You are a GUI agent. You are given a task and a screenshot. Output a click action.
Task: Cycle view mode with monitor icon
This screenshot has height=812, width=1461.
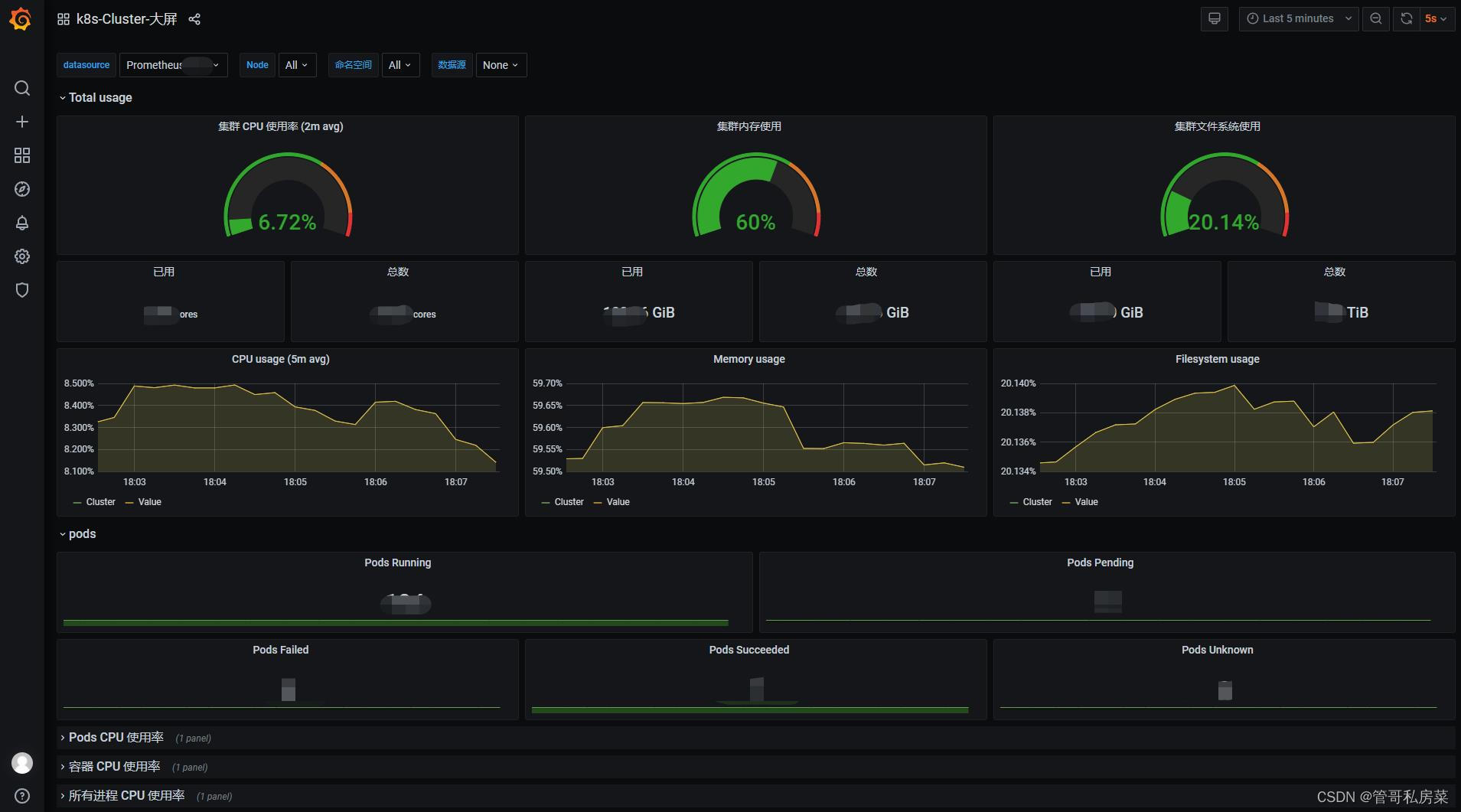point(1214,18)
